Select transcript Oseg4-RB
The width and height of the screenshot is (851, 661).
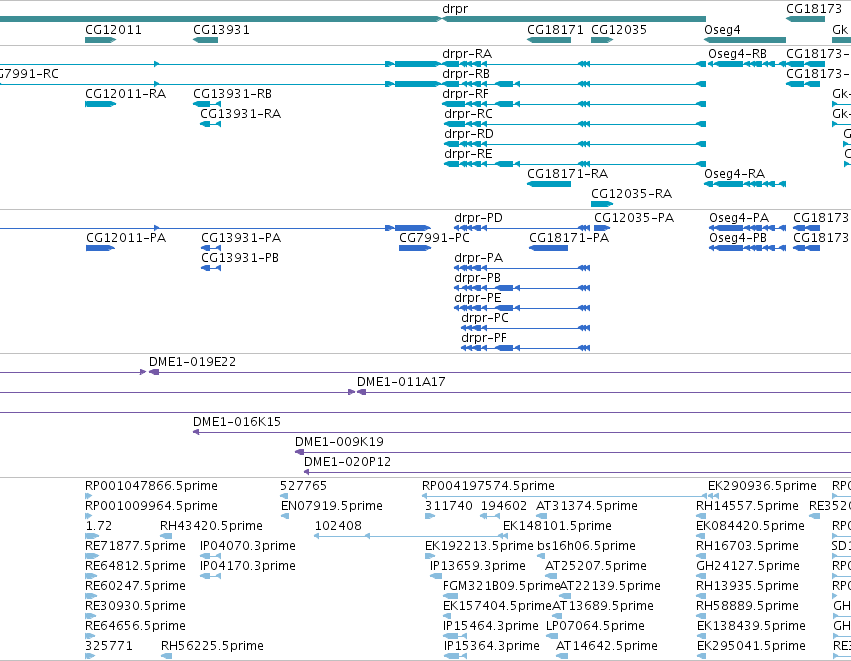[737, 54]
